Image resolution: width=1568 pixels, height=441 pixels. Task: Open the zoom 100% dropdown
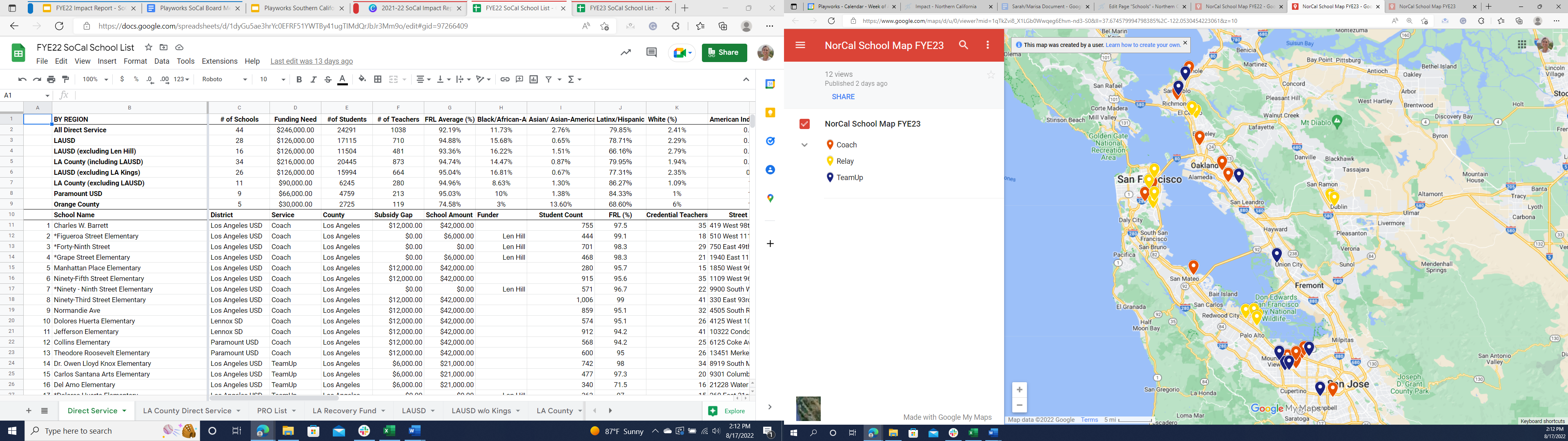click(x=96, y=79)
